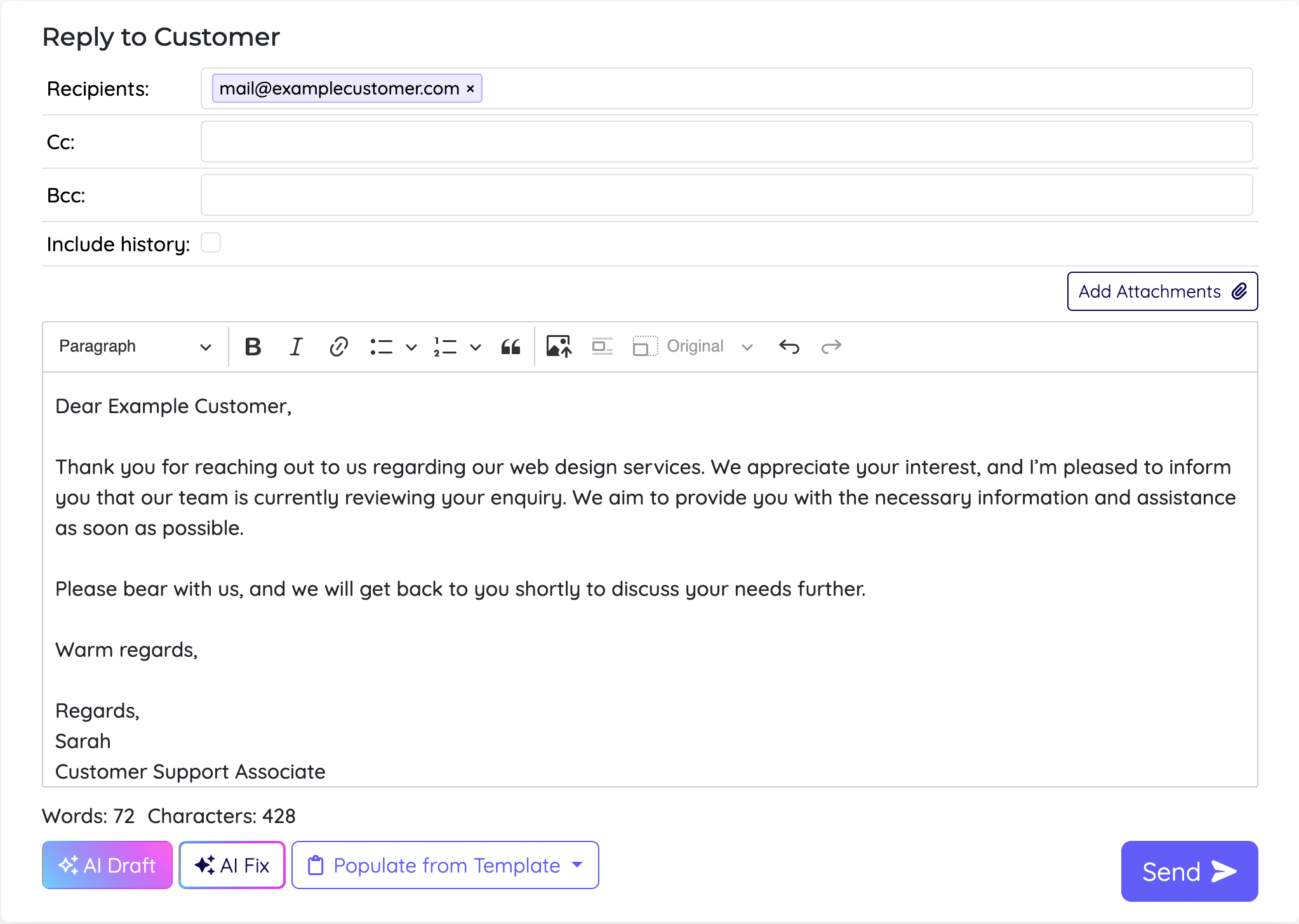Click the Add Attachments button
Image resolution: width=1299 pixels, height=924 pixels.
tap(1162, 291)
